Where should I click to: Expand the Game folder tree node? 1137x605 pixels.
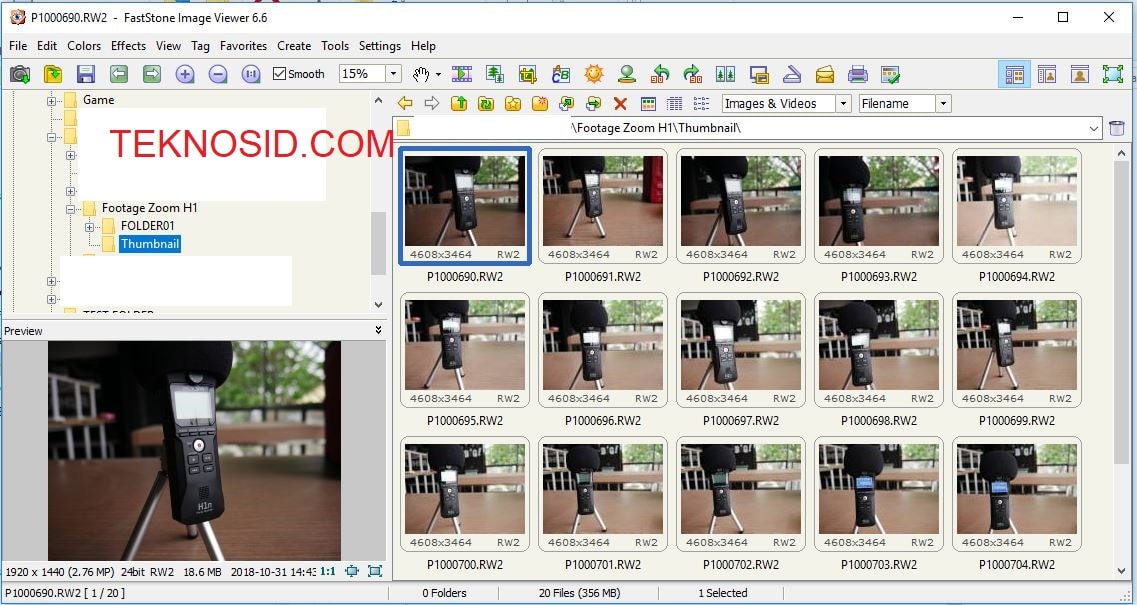point(51,101)
